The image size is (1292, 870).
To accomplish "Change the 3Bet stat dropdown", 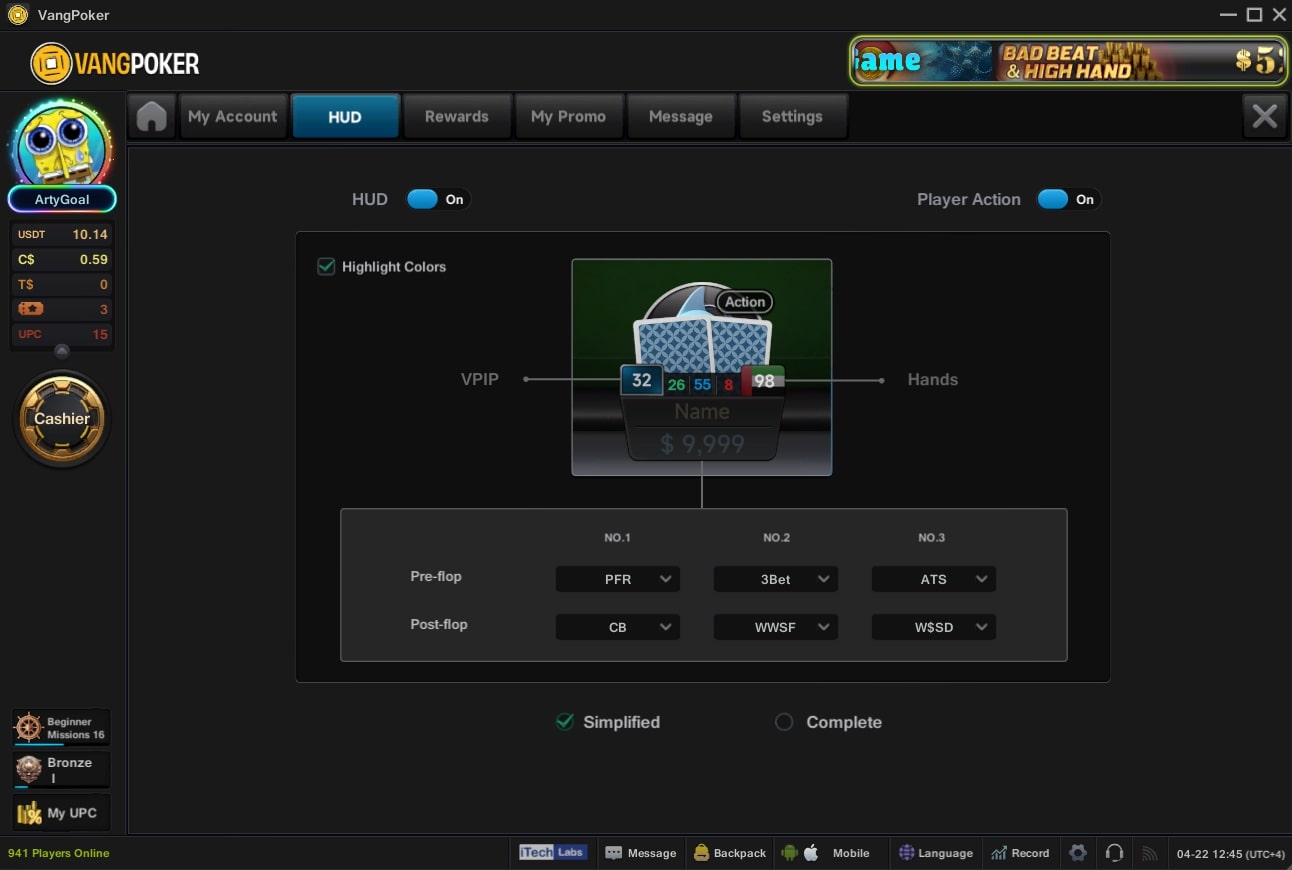I will click(775, 578).
